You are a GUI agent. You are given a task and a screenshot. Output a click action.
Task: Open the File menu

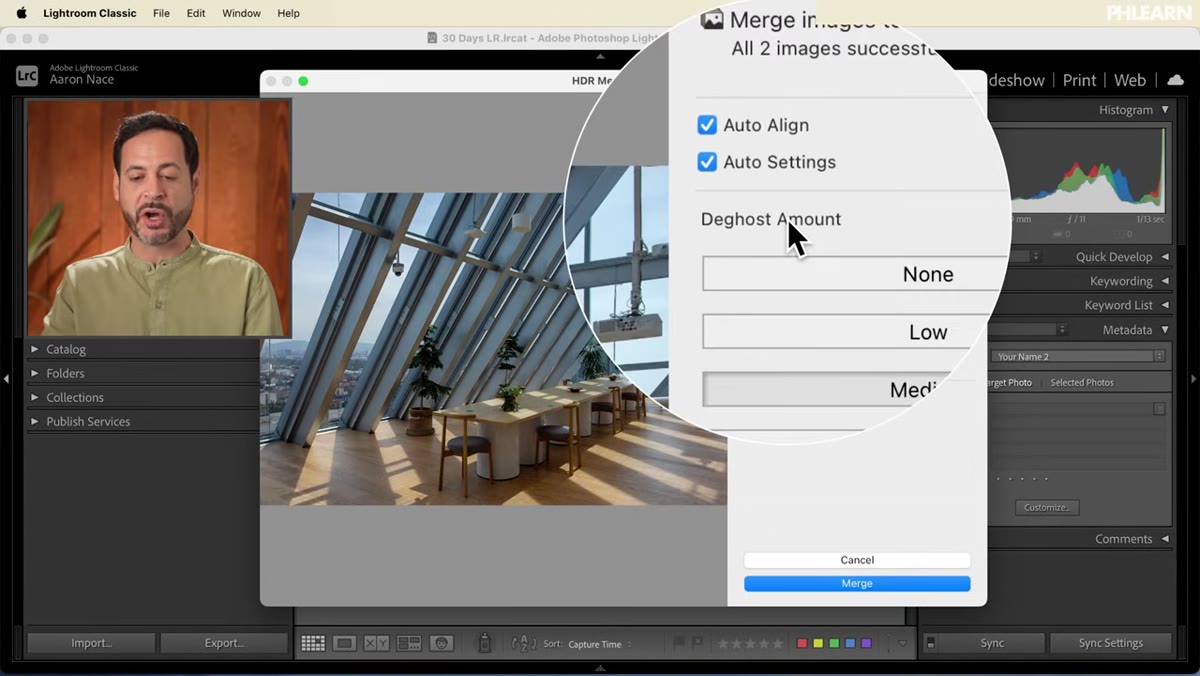(x=161, y=13)
